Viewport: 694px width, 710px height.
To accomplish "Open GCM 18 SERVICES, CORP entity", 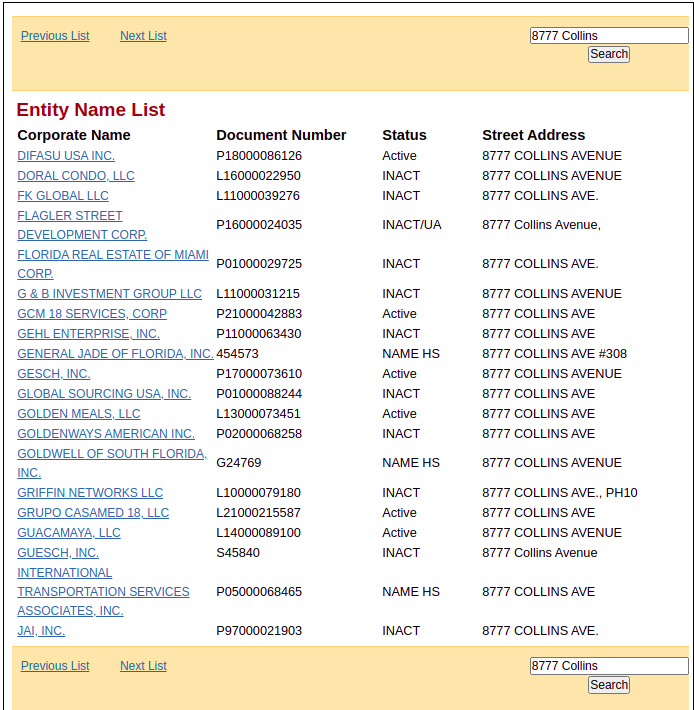I will pos(92,314).
